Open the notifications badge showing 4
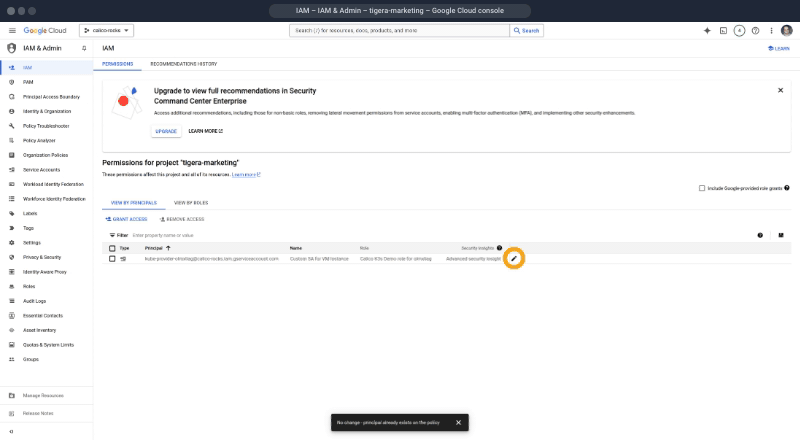This screenshot has height=440, width=800. pyautogui.click(x=739, y=31)
